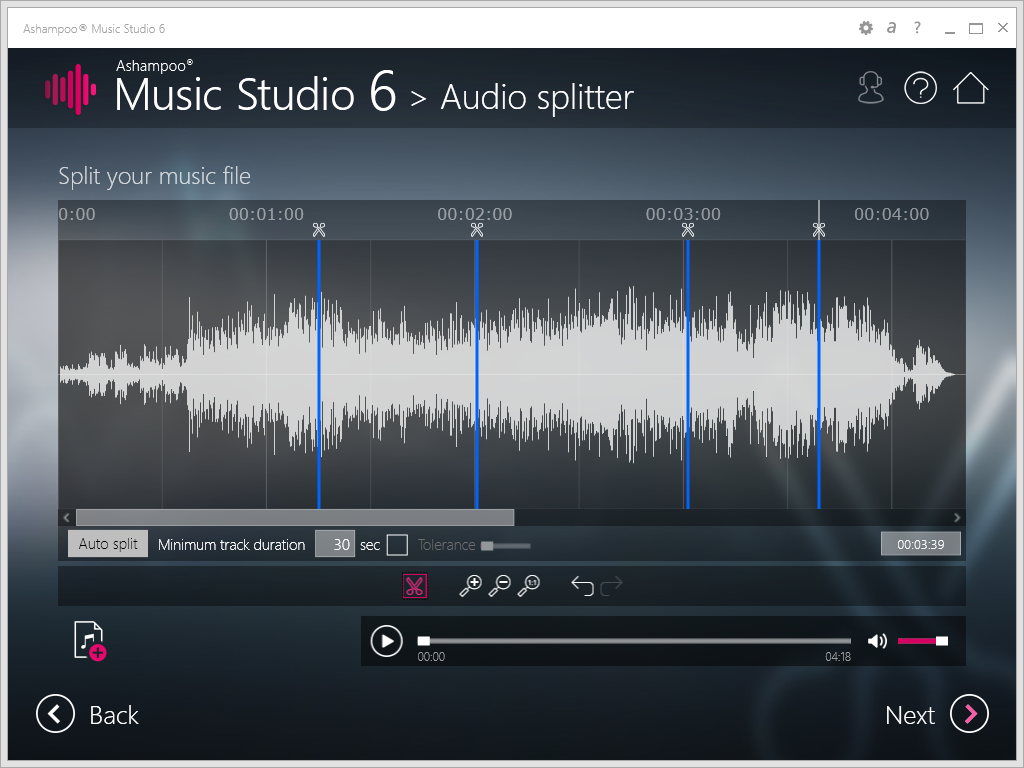1024x768 pixels.
Task: Open the support agent headset icon
Action: coord(871,88)
